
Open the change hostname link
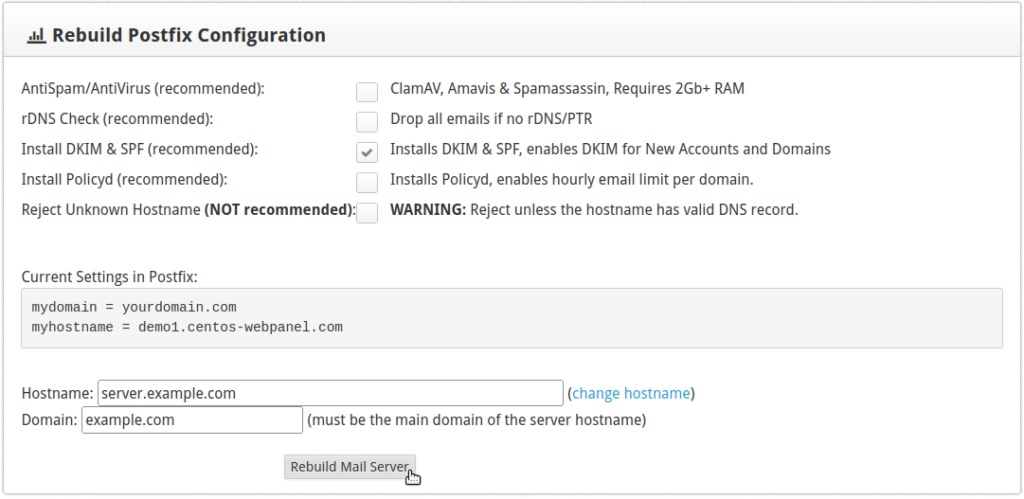[x=630, y=393]
